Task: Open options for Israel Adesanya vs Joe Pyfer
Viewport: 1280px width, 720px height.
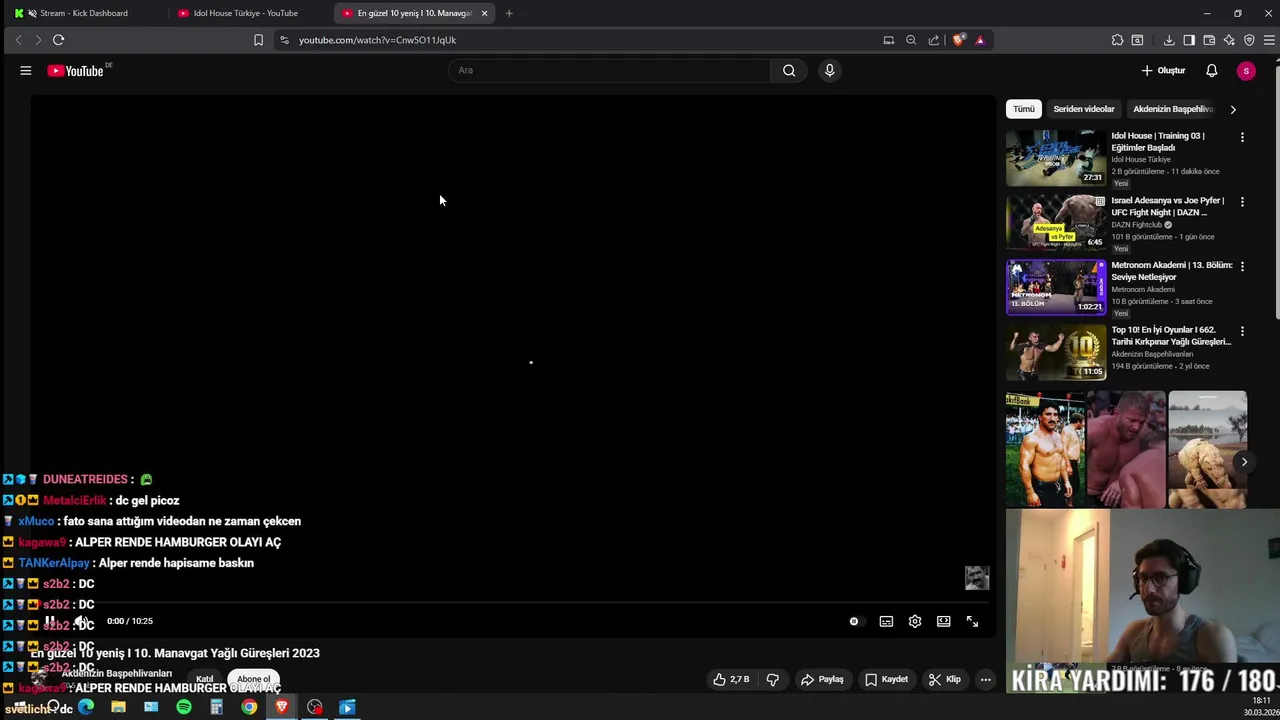Action: [1242, 202]
